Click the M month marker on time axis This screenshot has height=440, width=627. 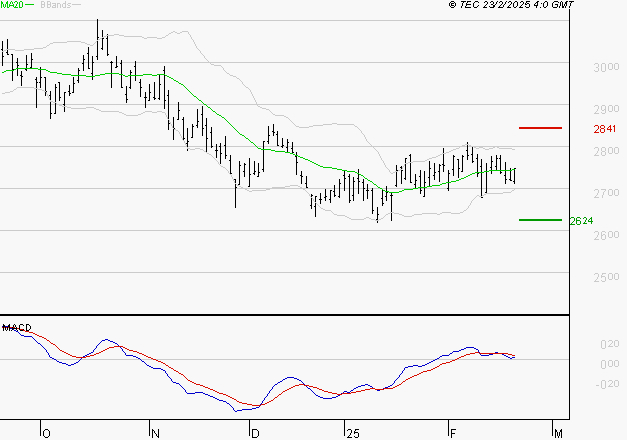point(558,434)
